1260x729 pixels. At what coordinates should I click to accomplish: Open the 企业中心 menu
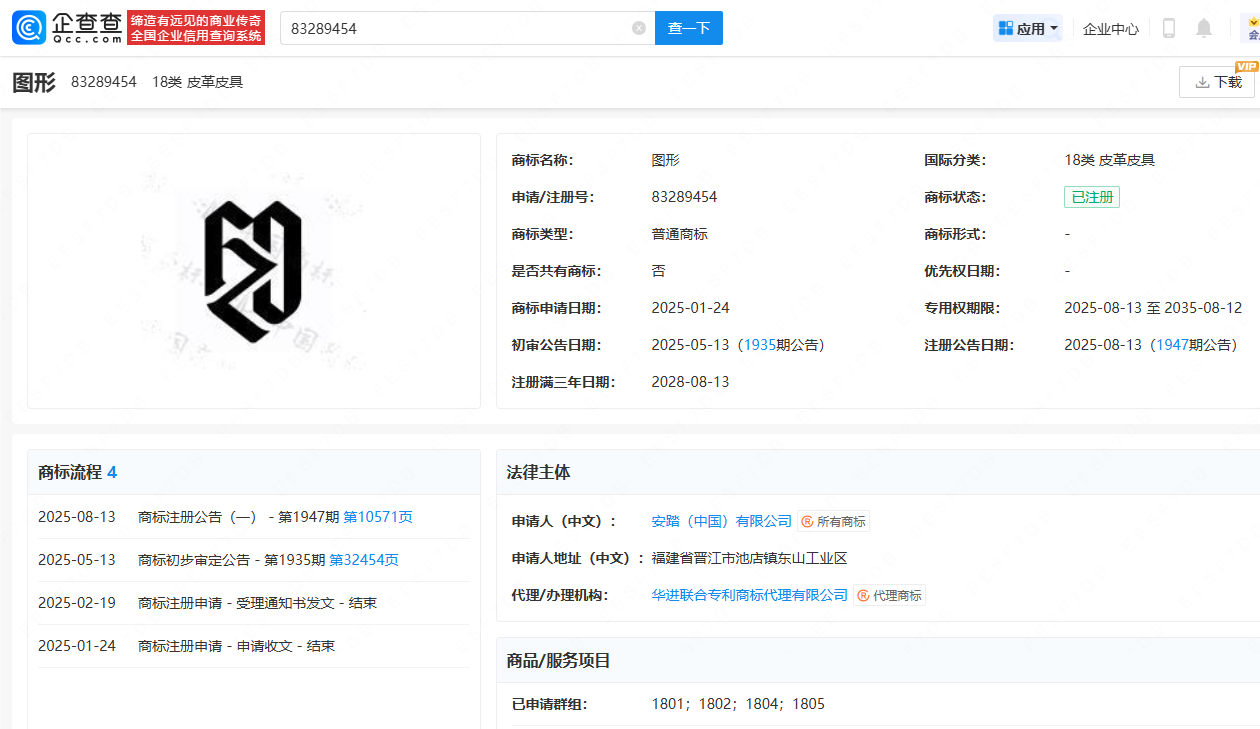(x=1111, y=29)
